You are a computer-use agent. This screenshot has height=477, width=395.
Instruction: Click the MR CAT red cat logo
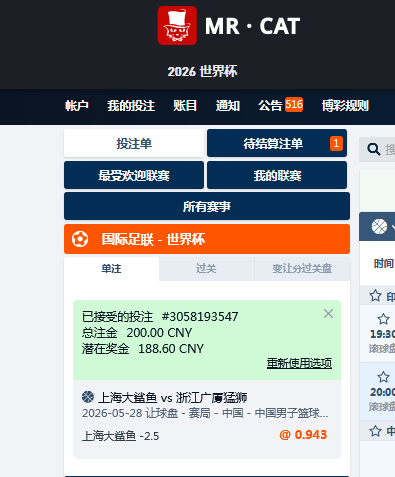(177, 25)
